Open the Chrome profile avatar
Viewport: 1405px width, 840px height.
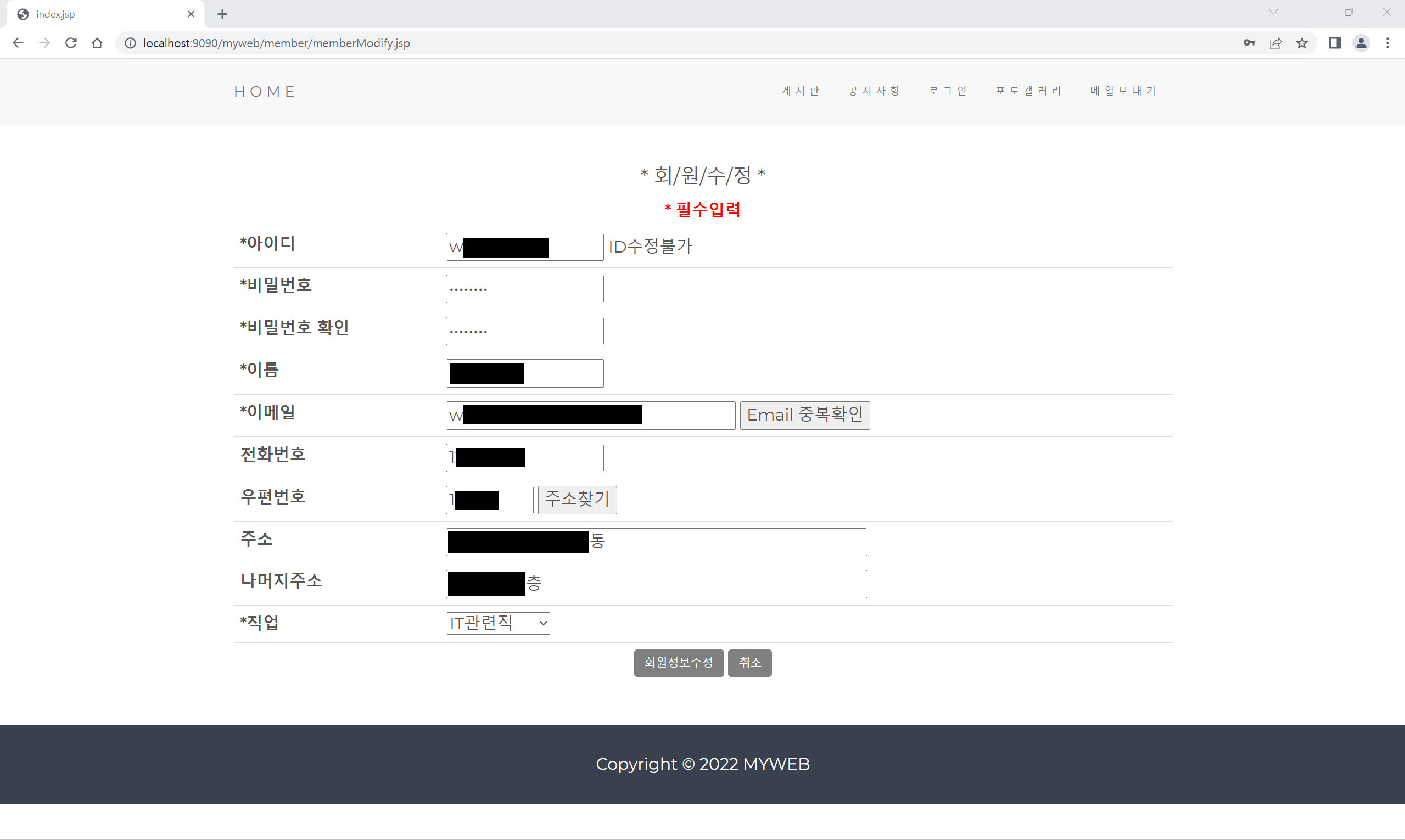[x=1362, y=43]
